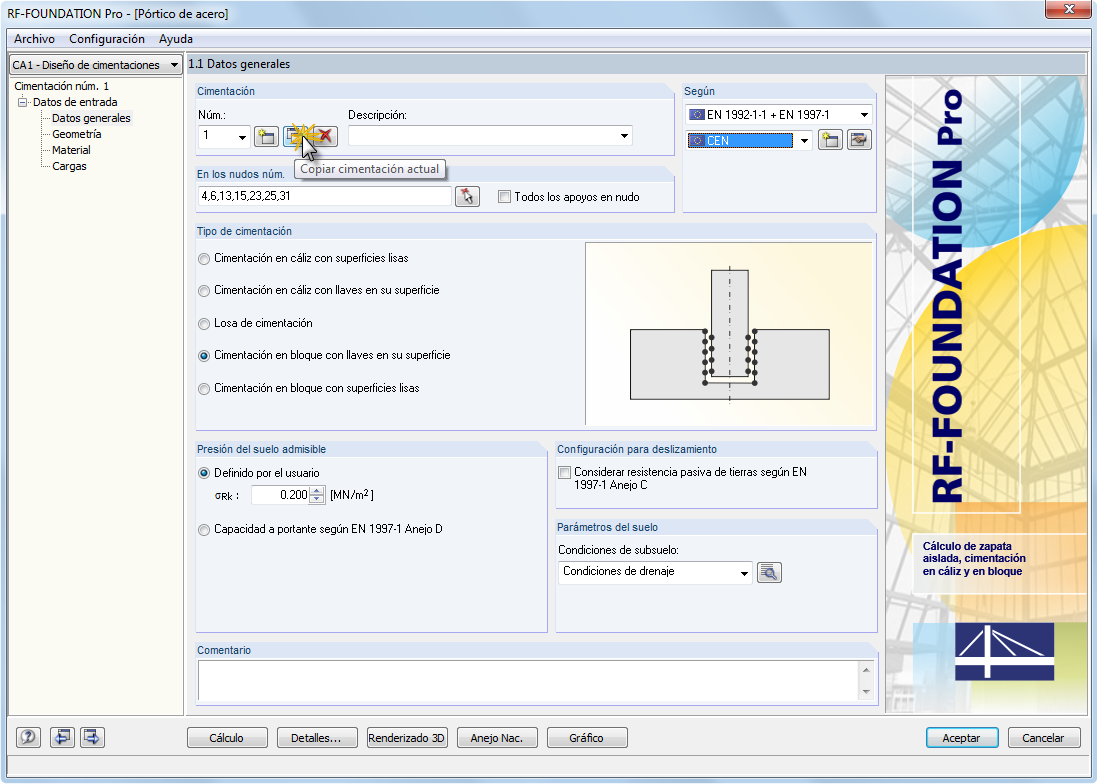Create new national annex icon
1097x784 pixels.
pyautogui.click(x=830, y=140)
